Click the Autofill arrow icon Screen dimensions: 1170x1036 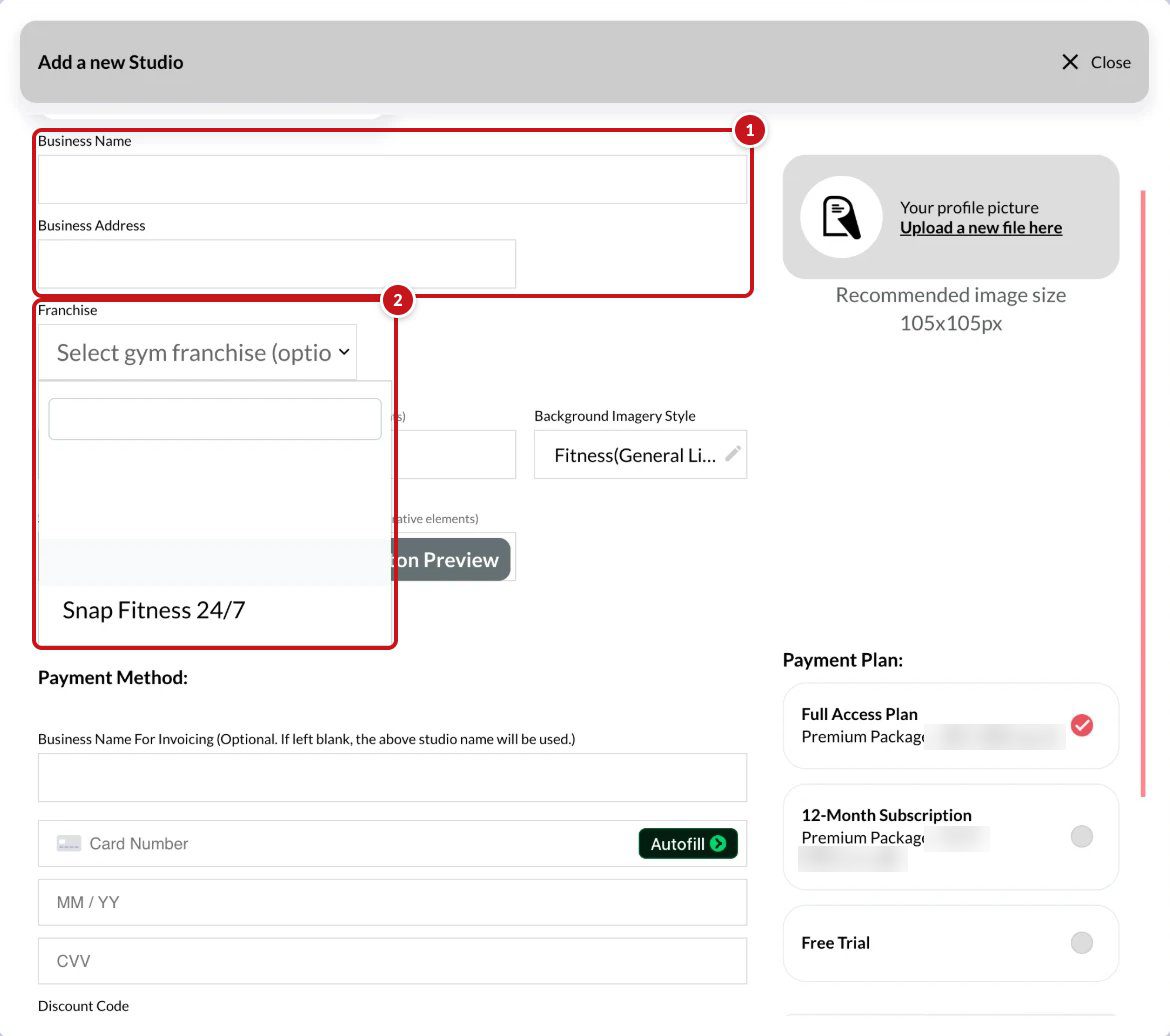coord(719,843)
